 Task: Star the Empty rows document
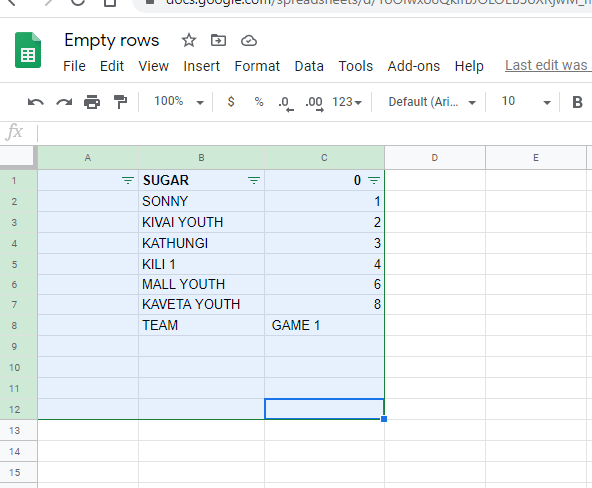point(189,40)
